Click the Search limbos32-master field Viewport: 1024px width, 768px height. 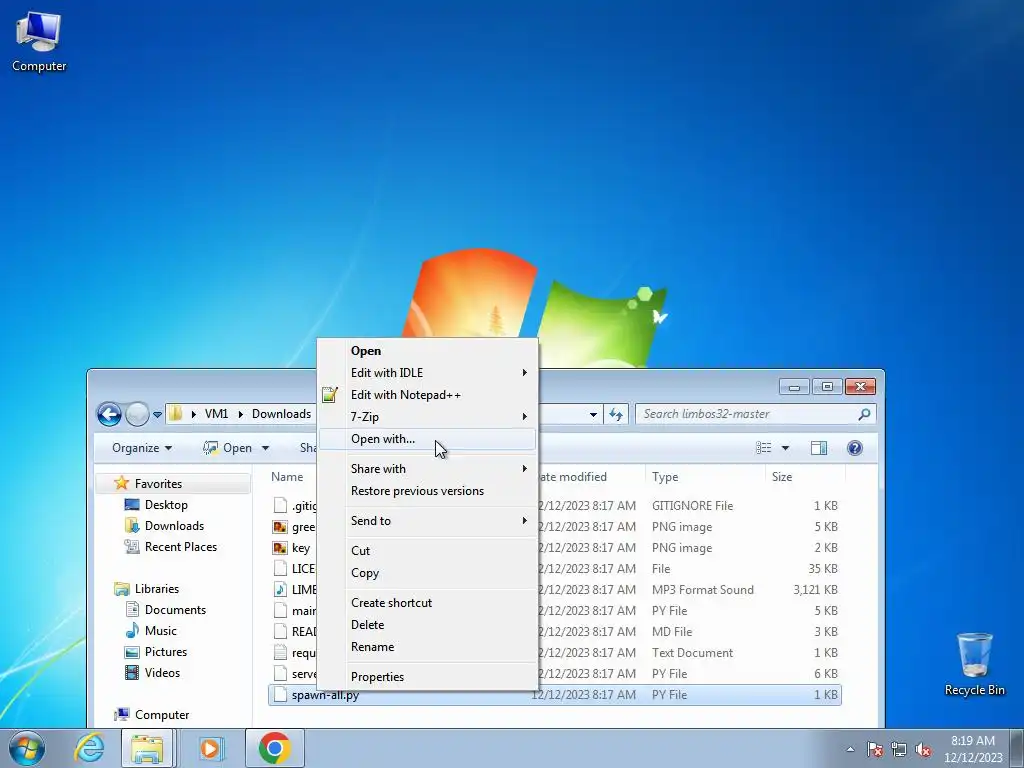pyautogui.click(x=756, y=414)
